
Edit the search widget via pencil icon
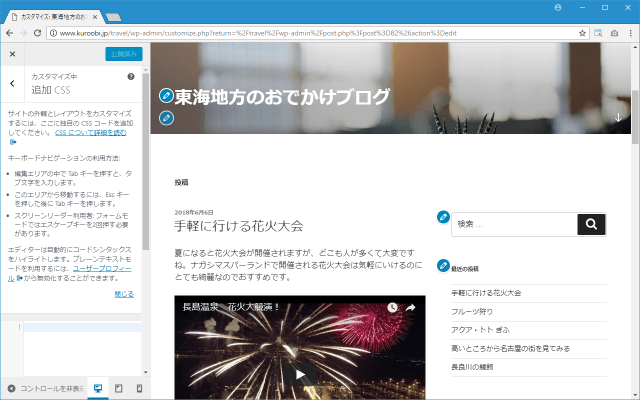(443, 217)
